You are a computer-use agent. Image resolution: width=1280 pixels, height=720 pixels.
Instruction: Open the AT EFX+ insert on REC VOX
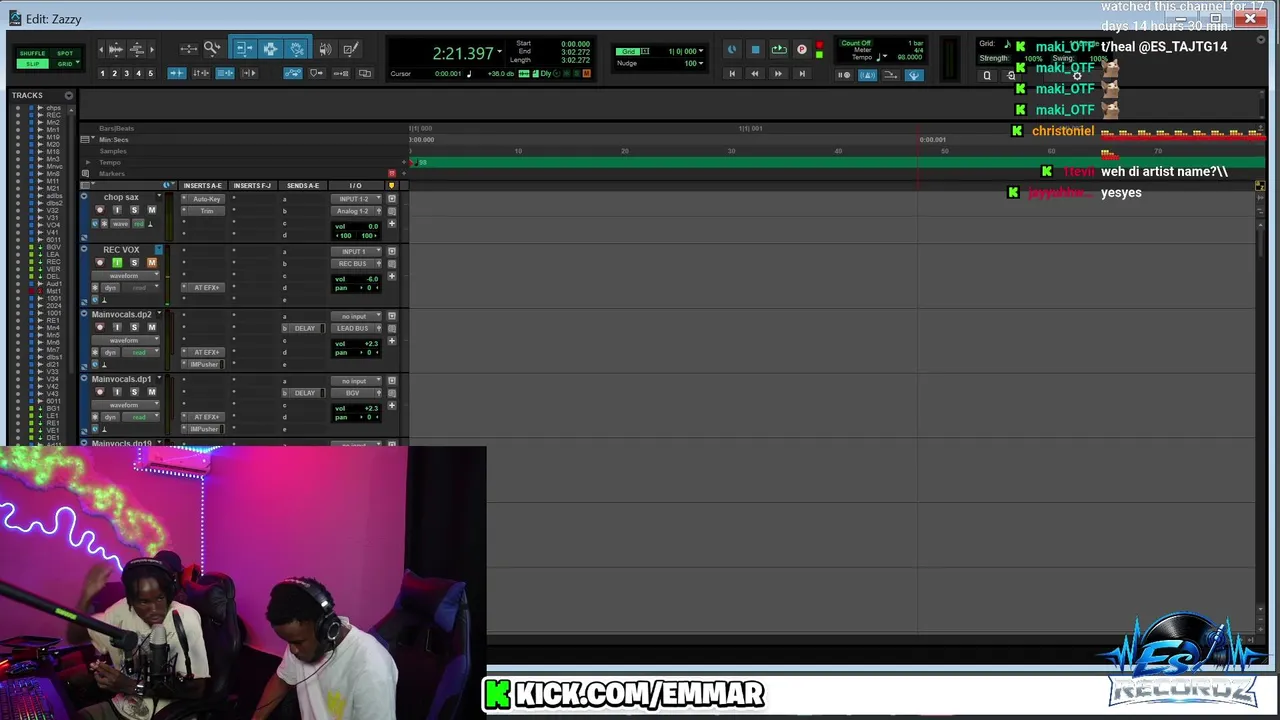pos(206,288)
